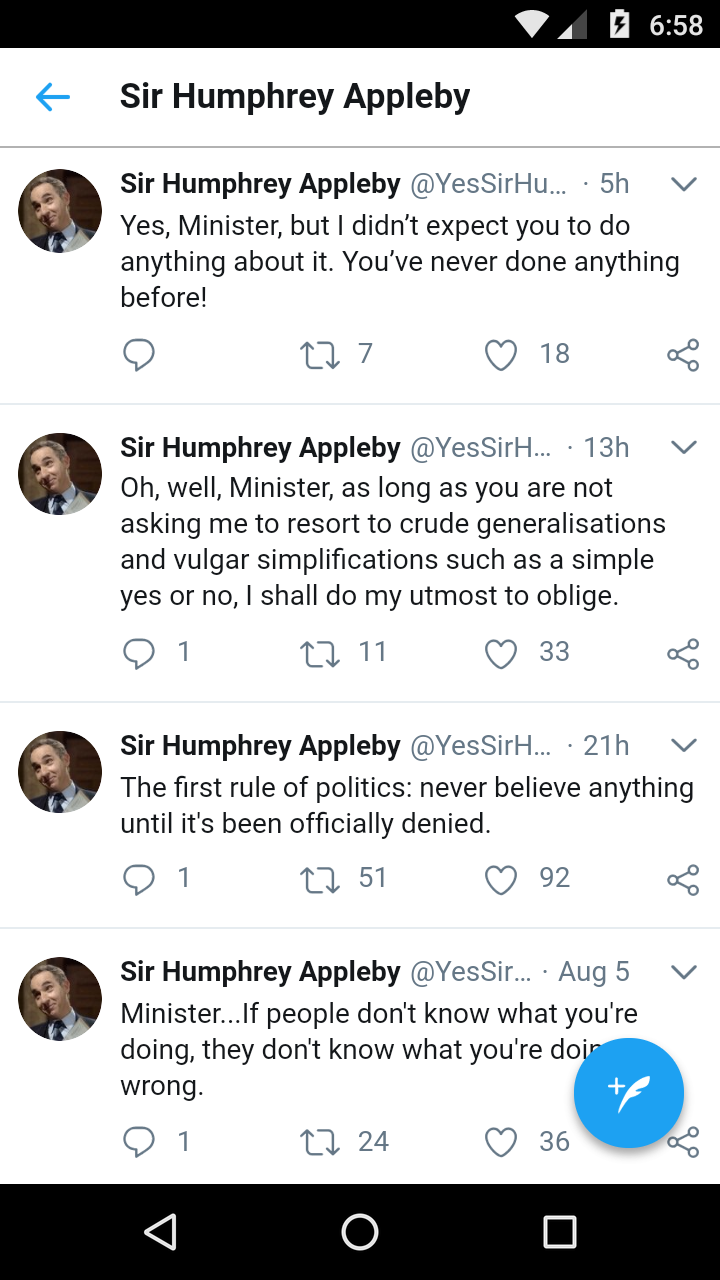Retweet the Aug 5 tweet with 24 retweets
This screenshot has height=1280, width=720.
point(320,1142)
